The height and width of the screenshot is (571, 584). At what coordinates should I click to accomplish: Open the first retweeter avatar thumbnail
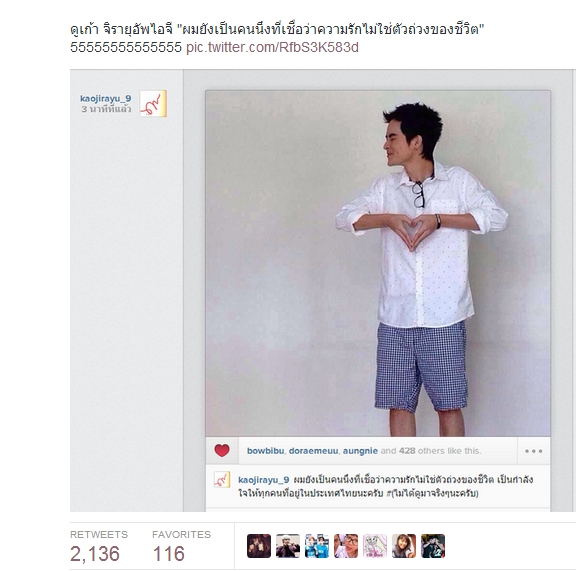(259, 546)
